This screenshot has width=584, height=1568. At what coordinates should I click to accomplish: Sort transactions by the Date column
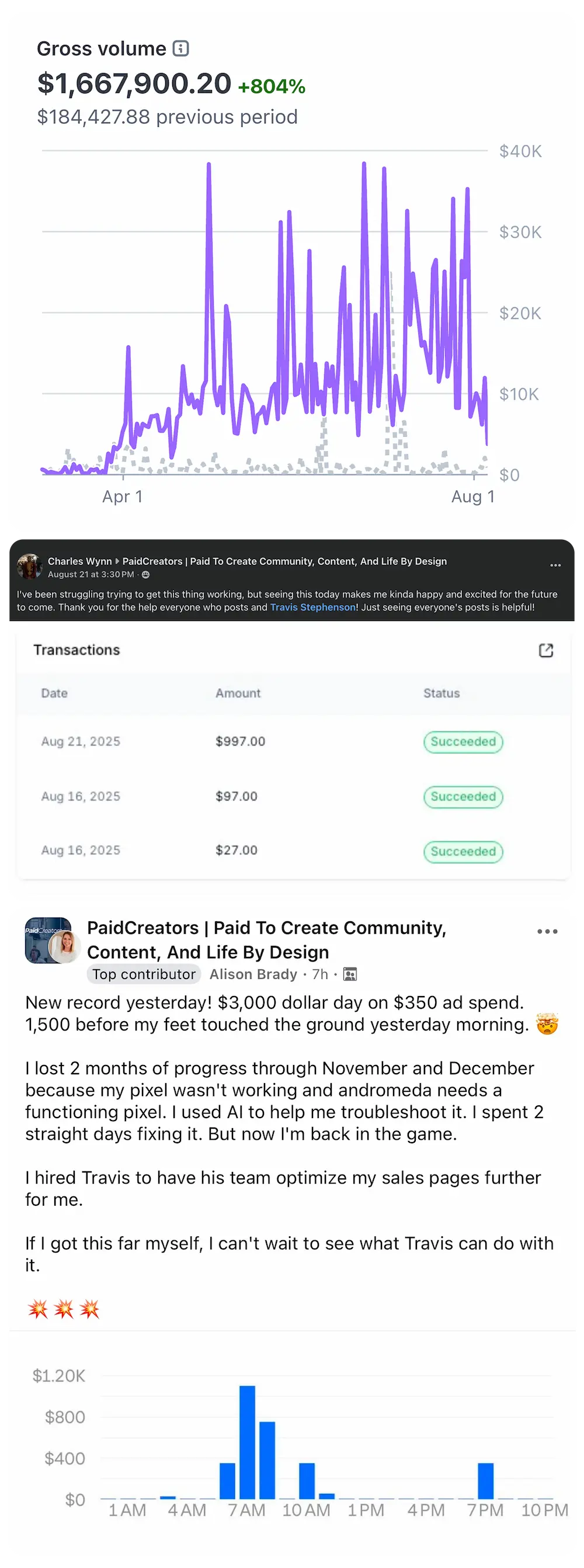[x=54, y=693]
